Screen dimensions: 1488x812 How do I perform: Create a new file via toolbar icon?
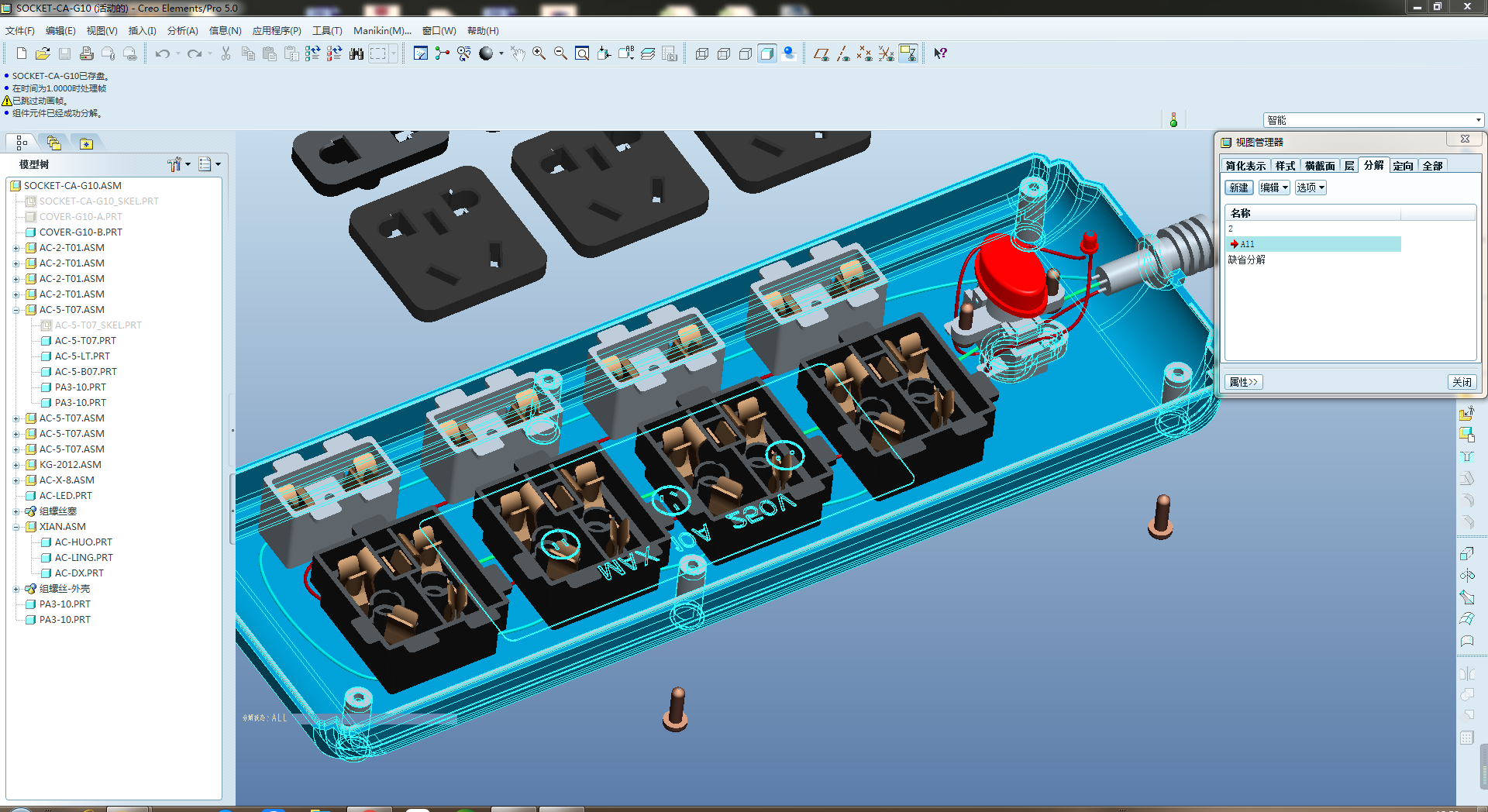(x=21, y=53)
